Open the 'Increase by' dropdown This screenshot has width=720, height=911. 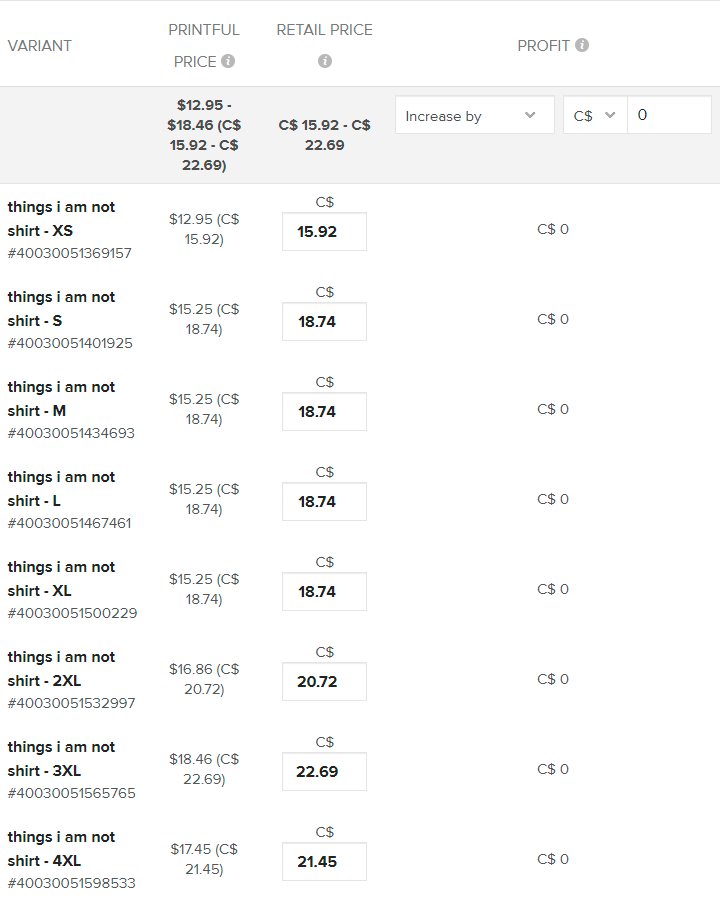click(475, 115)
